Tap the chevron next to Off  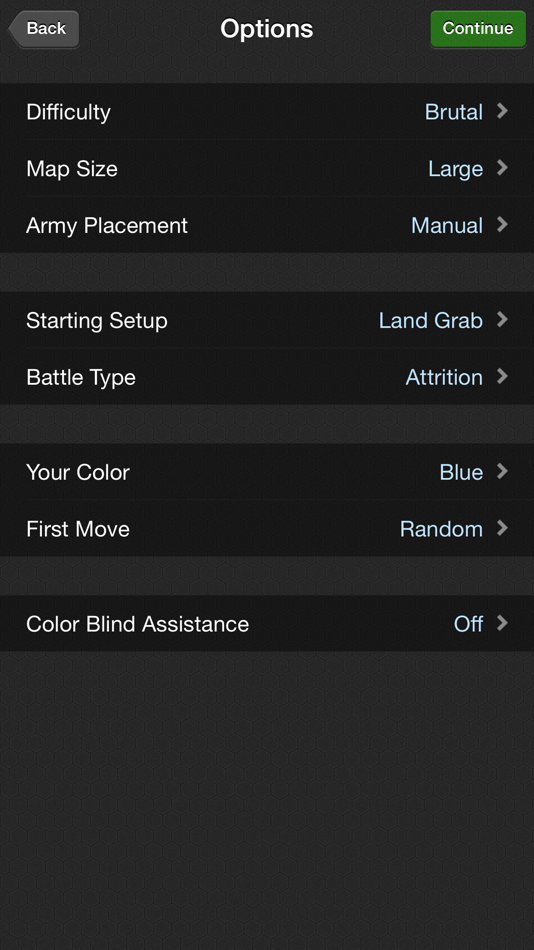coord(502,623)
